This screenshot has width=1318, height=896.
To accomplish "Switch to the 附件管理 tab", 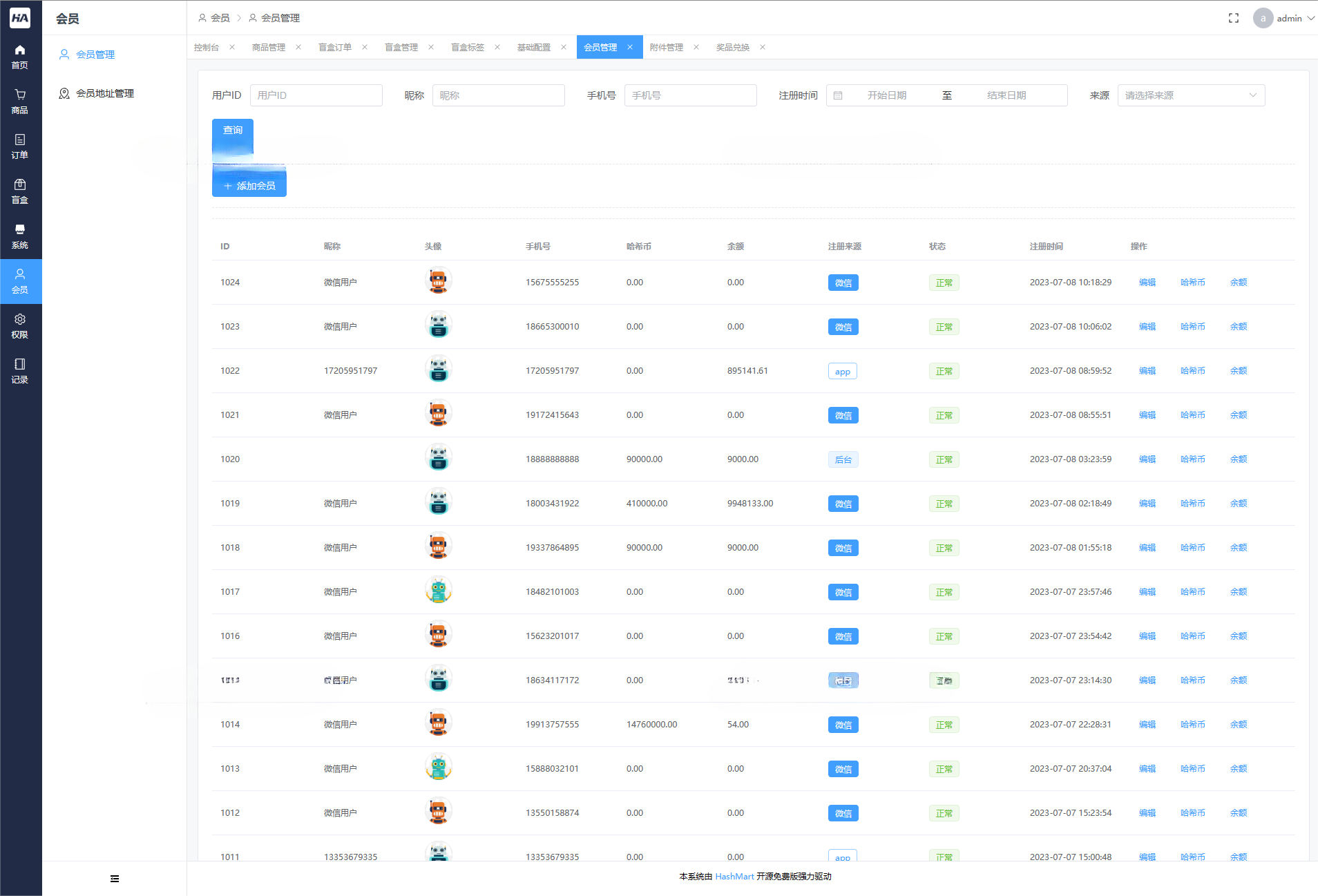I will tap(667, 47).
